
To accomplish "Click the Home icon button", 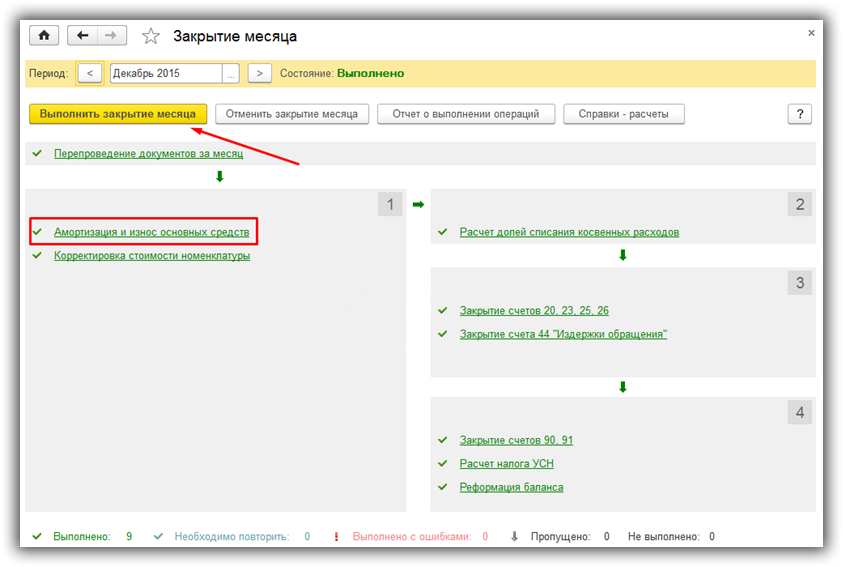I will tap(44, 36).
